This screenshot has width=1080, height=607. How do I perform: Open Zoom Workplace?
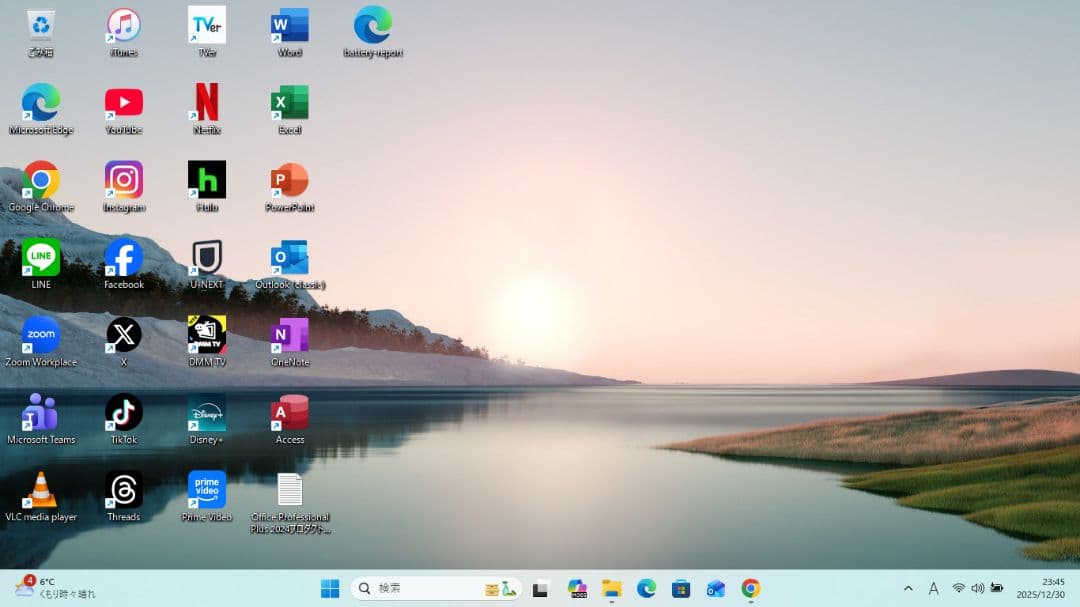[x=40, y=334]
